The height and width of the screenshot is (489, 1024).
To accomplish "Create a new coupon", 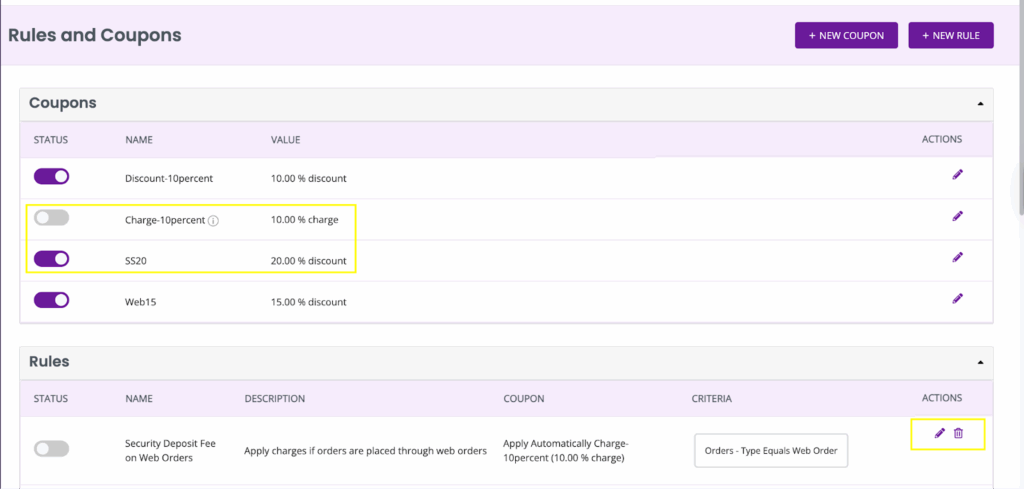I will point(846,35).
